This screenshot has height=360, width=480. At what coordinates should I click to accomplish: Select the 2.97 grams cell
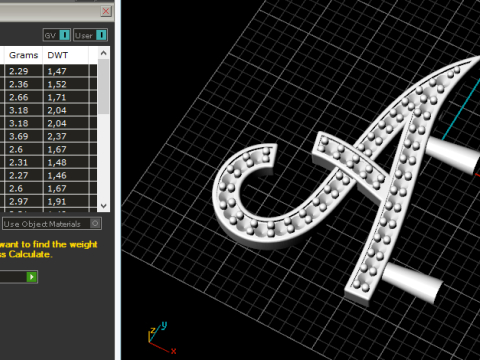tap(23, 201)
